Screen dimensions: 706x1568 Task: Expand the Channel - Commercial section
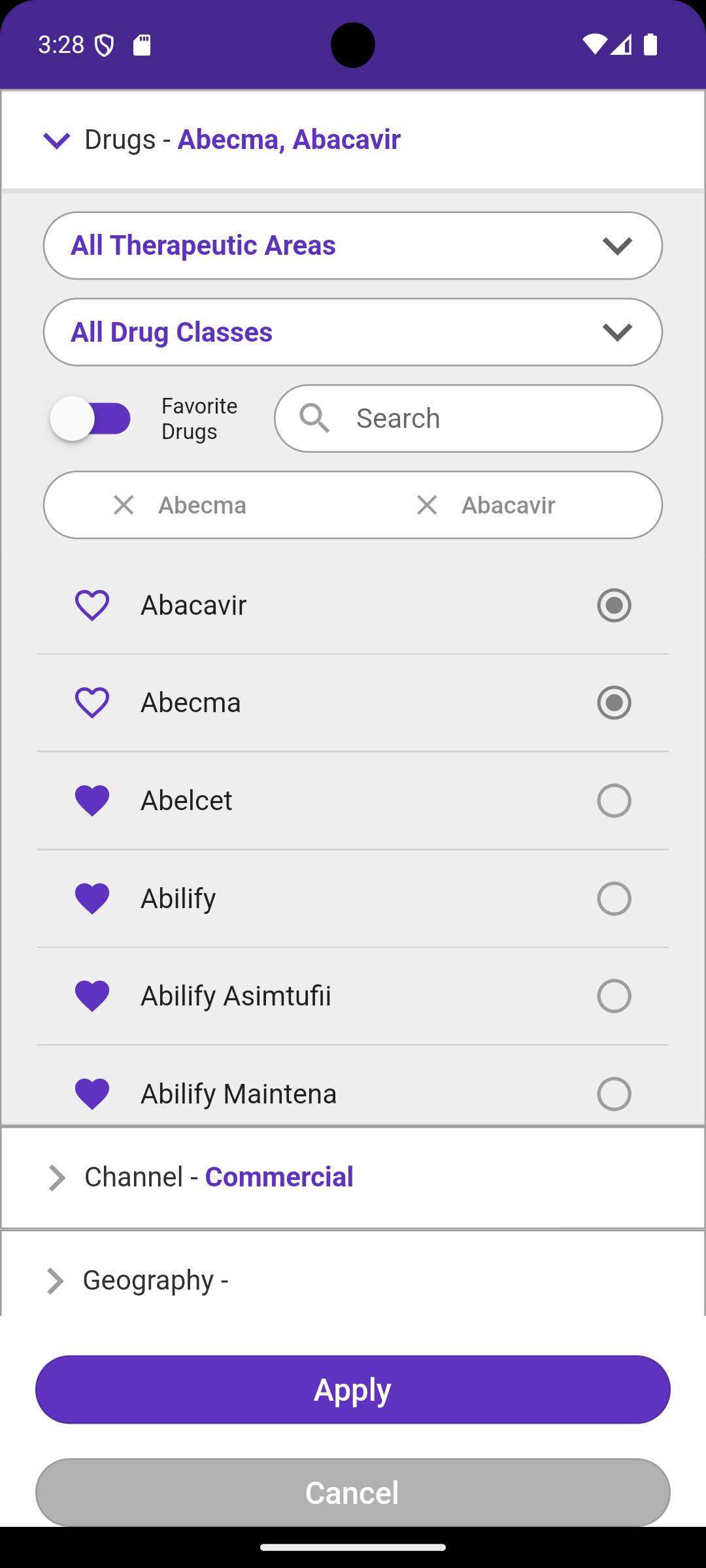point(353,1177)
